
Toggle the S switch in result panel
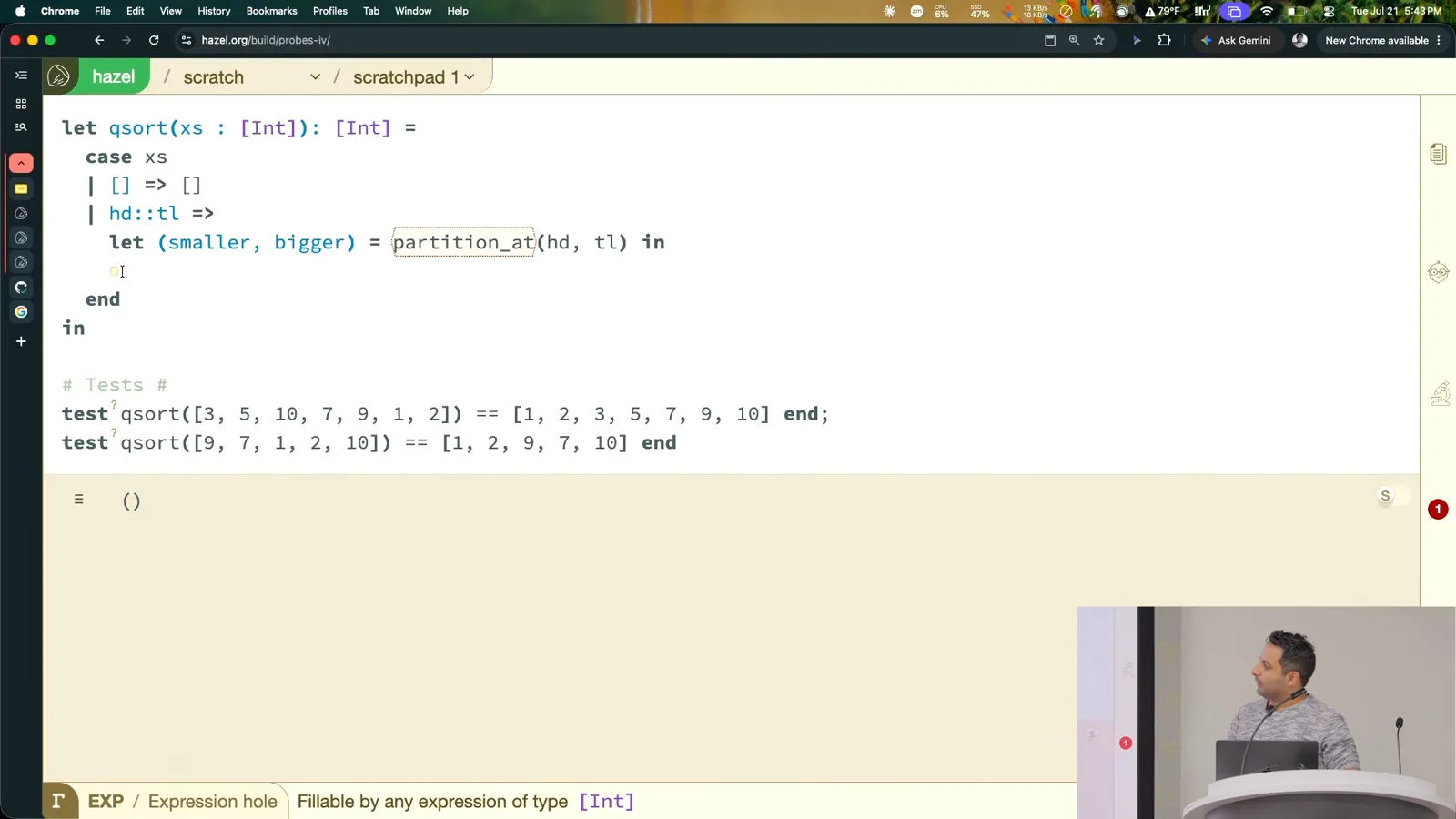(x=1393, y=496)
